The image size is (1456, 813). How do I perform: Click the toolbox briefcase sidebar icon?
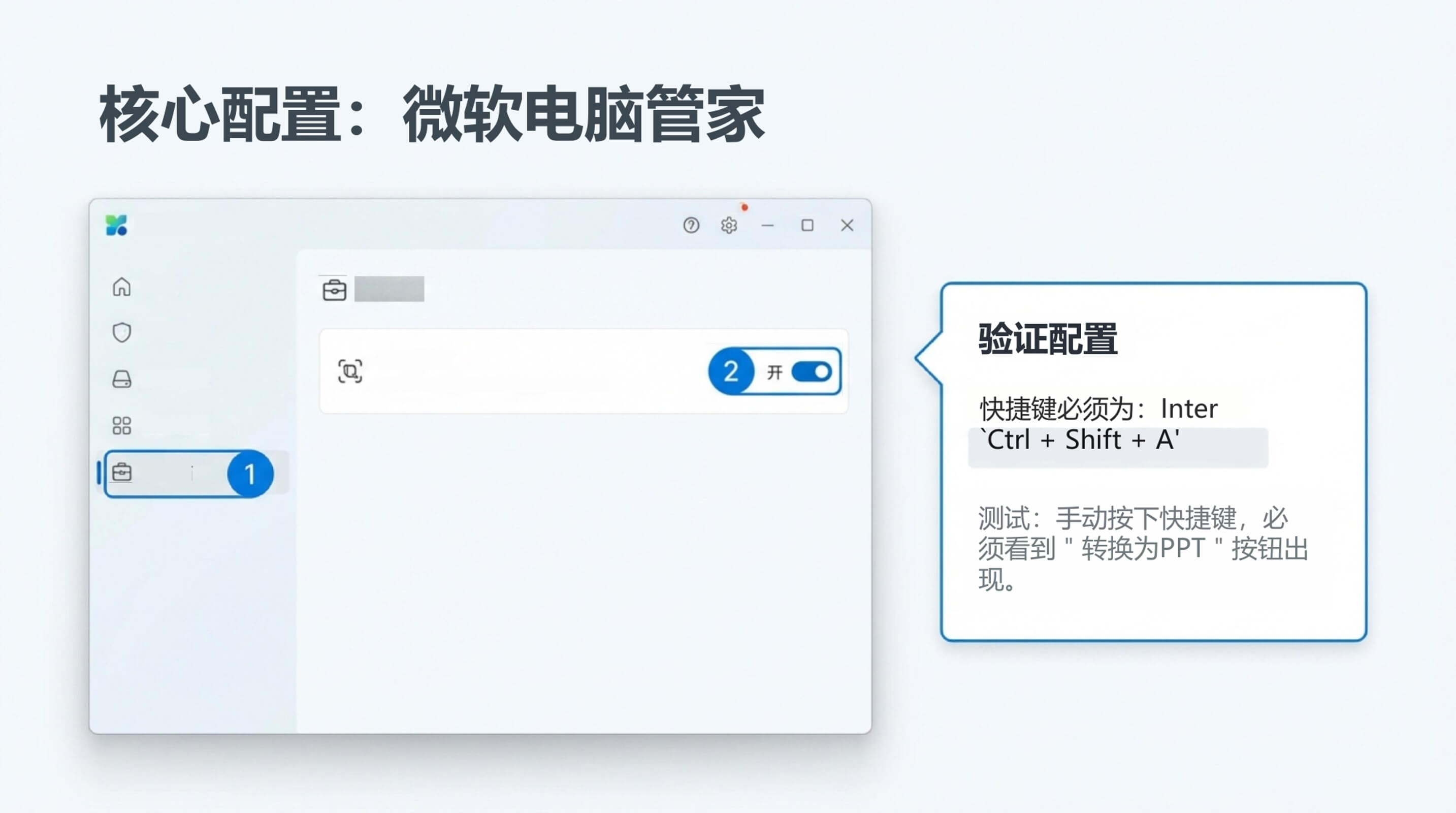point(122,472)
